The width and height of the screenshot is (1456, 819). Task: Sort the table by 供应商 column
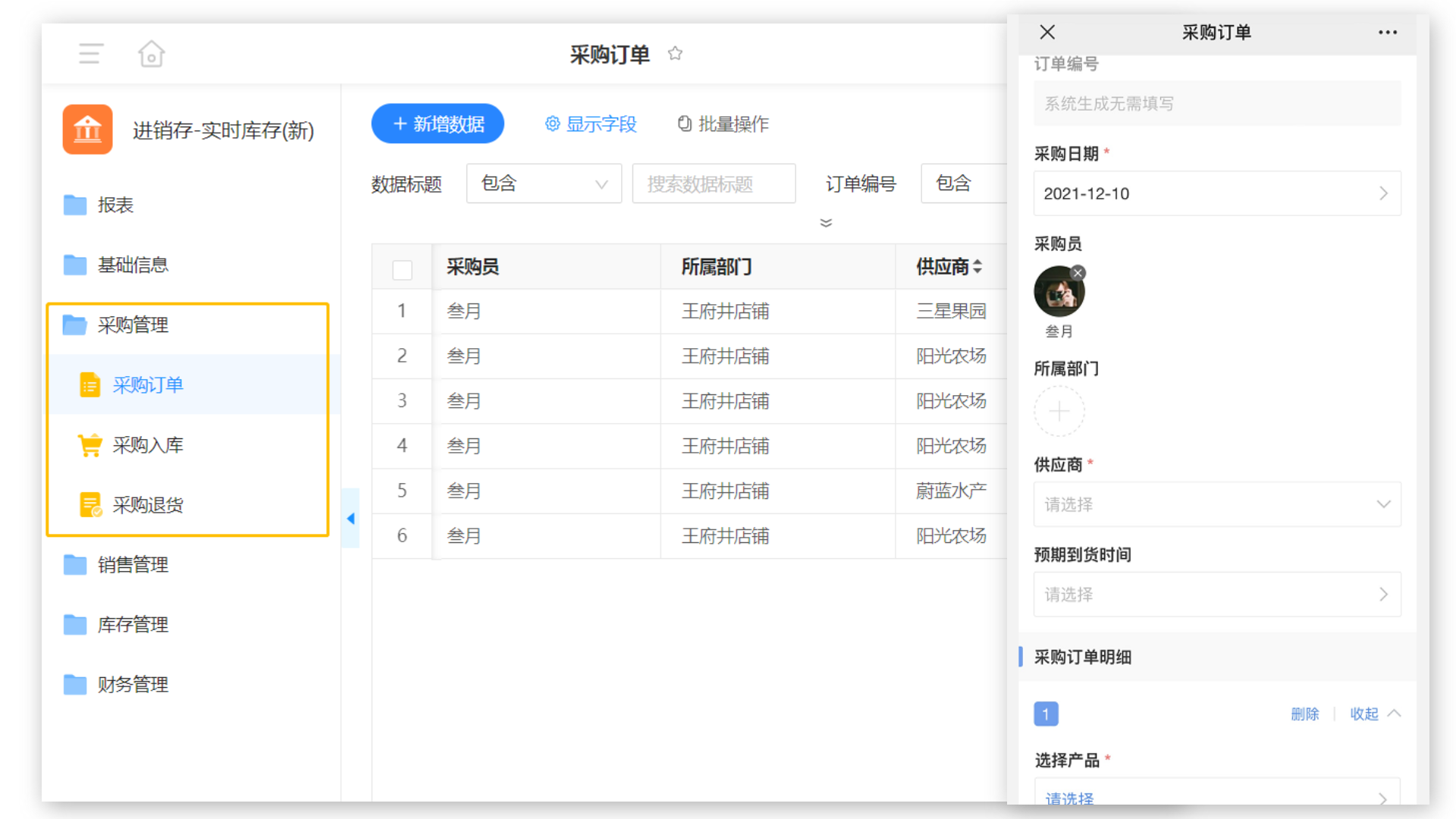pyautogui.click(x=977, y=267)
